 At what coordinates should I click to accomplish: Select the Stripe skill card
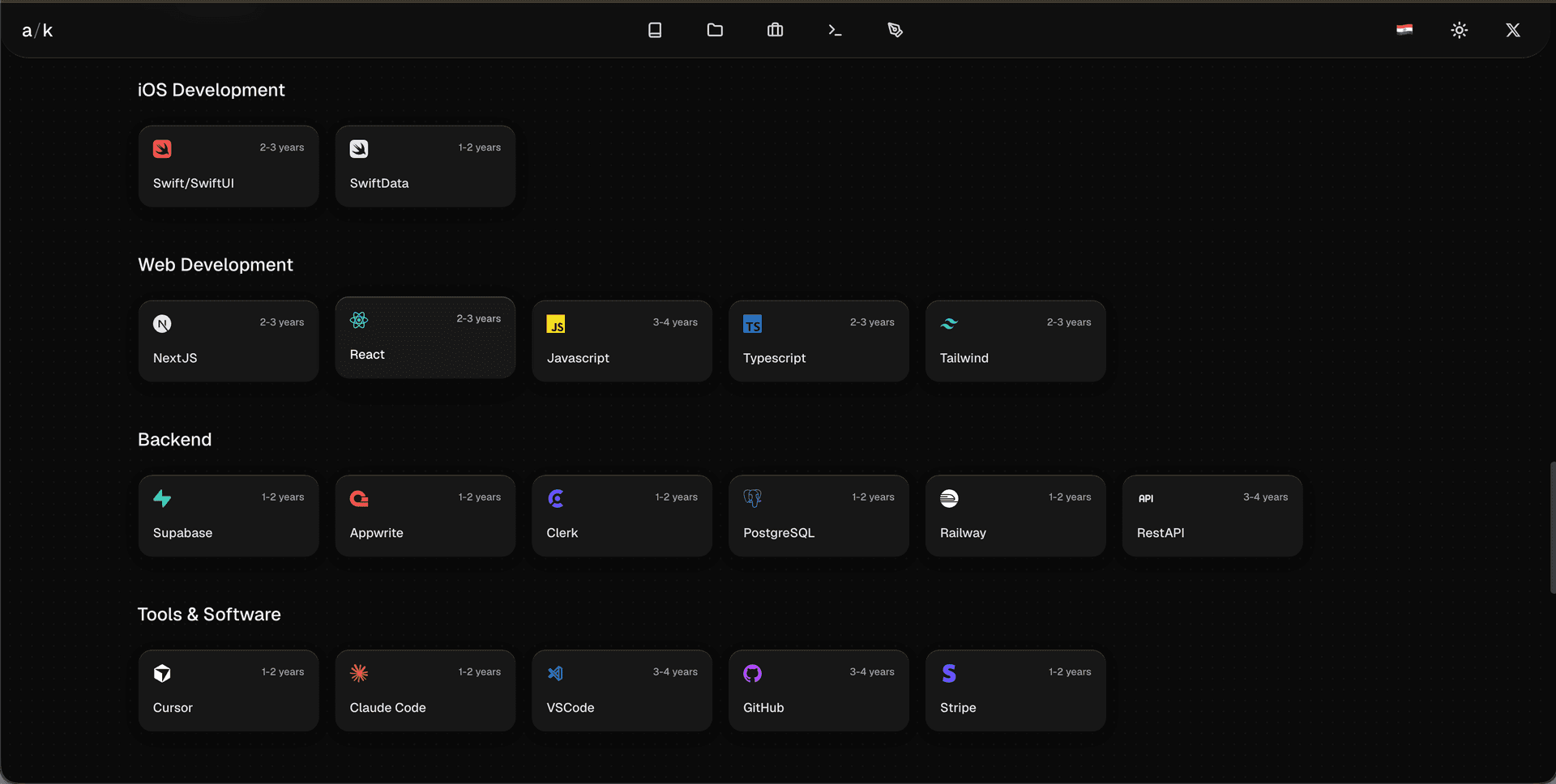1015,691
